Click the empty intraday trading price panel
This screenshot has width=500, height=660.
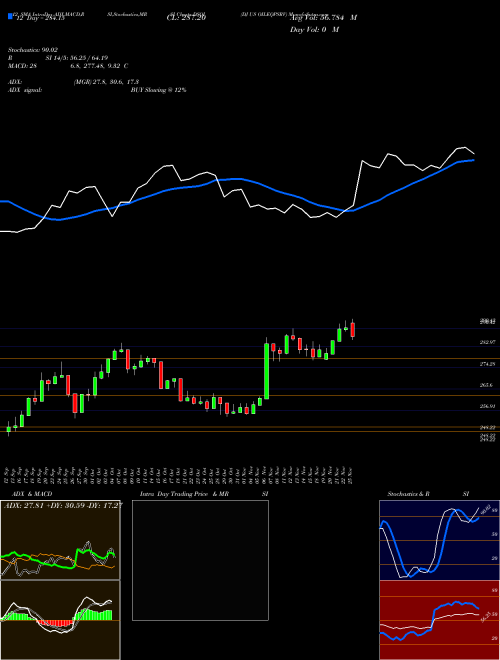(x=200, y=560)
